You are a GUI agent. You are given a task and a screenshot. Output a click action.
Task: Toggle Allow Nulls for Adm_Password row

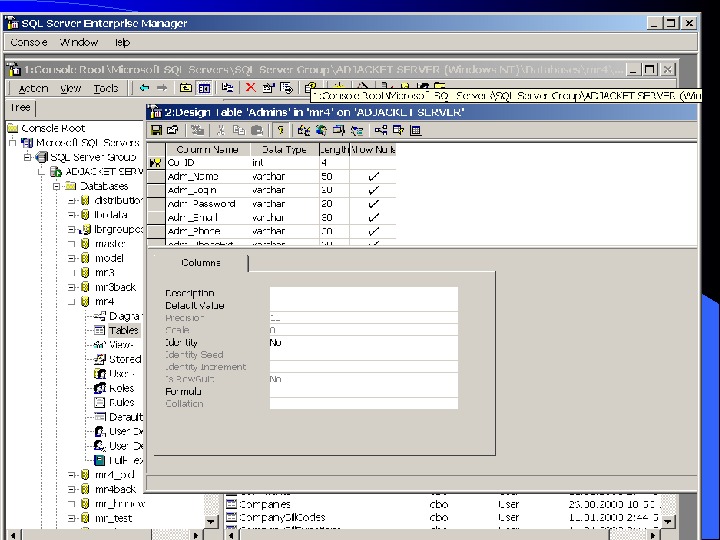pyautogui.click(x=374, y=204)
